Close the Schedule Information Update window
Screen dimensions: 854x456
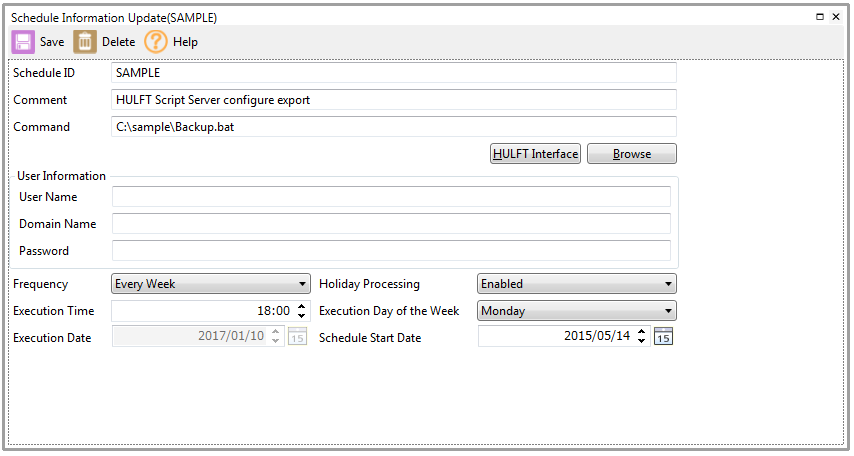pos(836,17)
